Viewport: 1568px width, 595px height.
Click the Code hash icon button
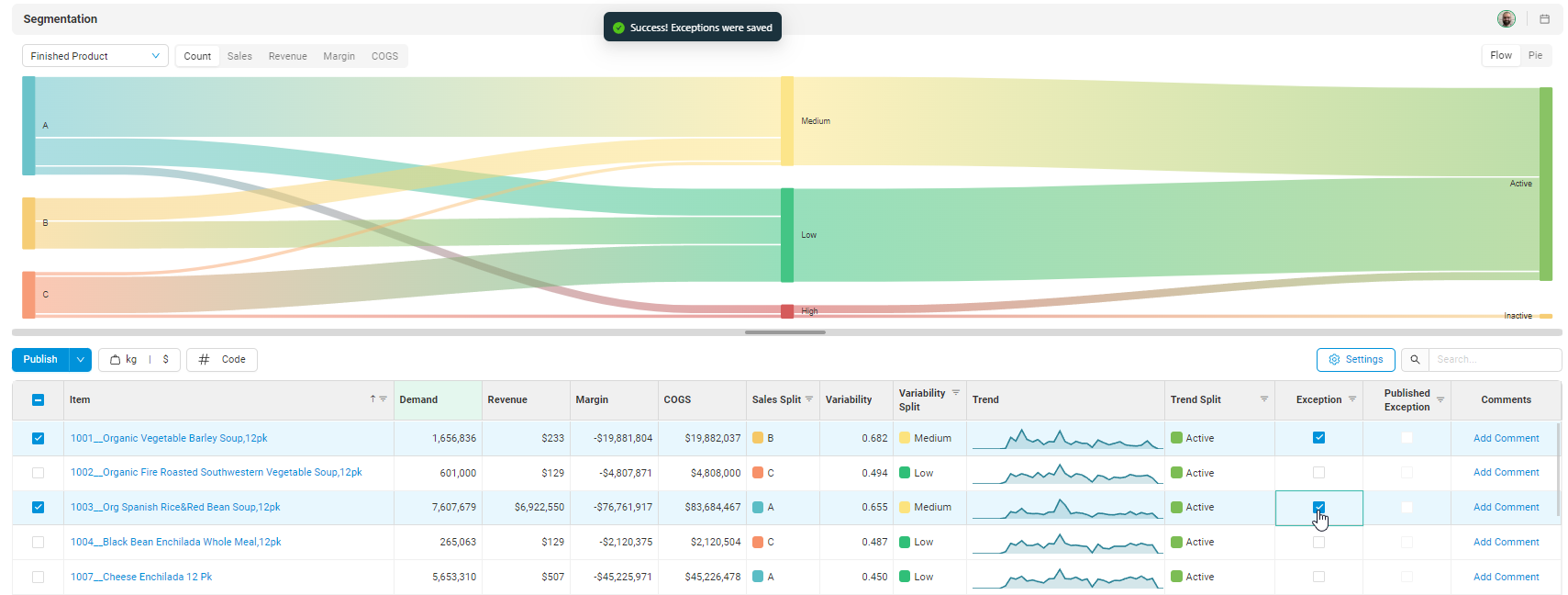(x=222, y=360)
